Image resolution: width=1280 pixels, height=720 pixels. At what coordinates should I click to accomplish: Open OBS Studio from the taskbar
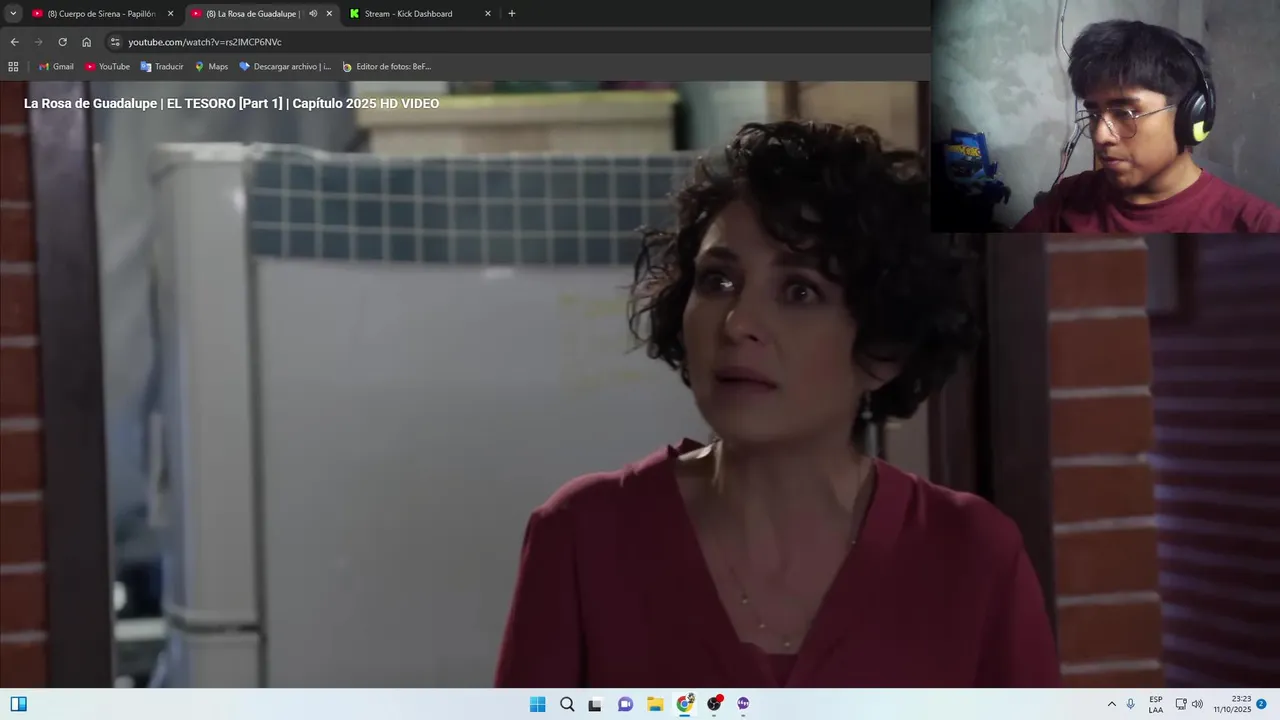click(714, 704)
